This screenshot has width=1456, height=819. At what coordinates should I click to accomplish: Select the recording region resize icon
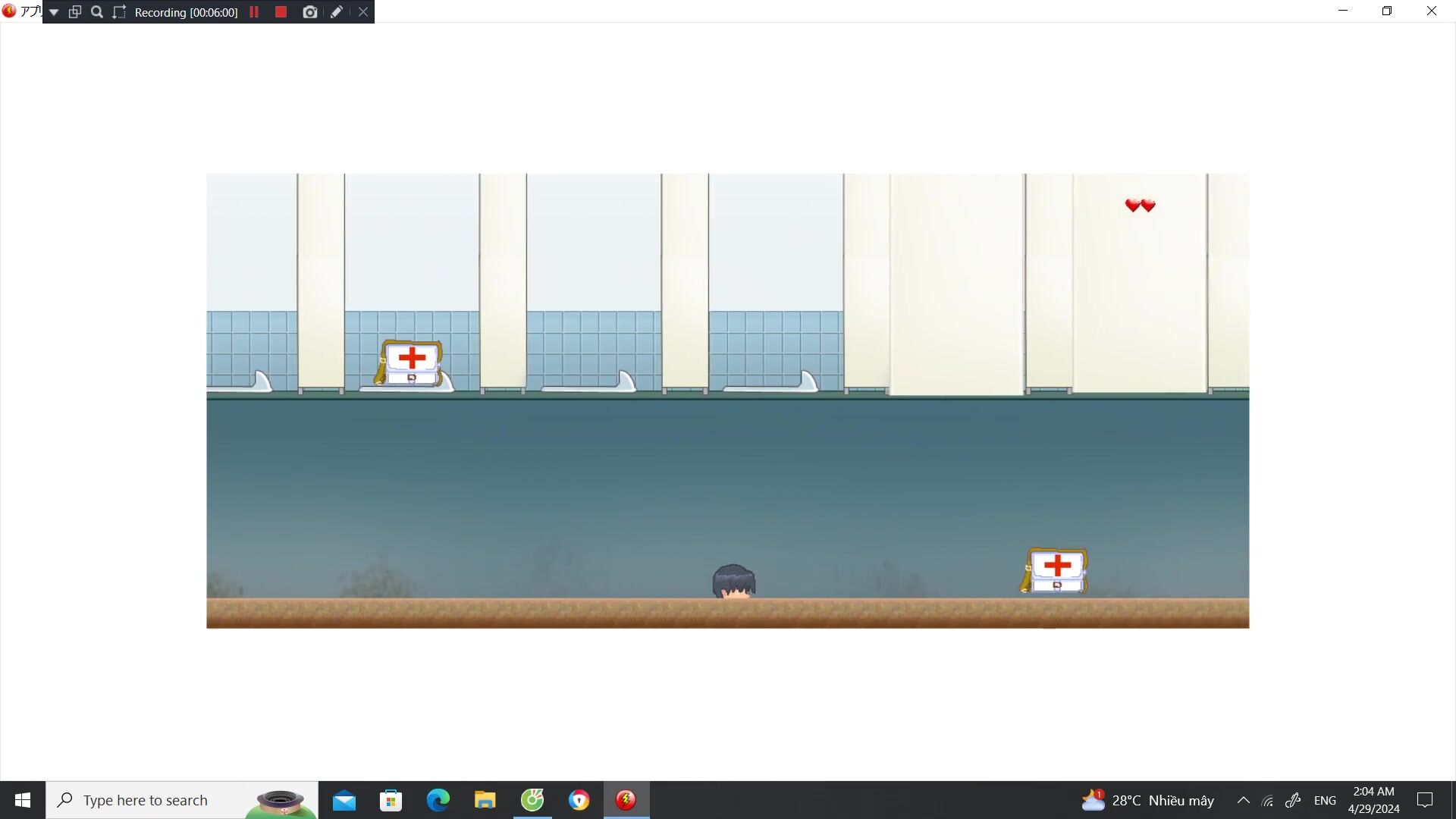pos(119,12)
